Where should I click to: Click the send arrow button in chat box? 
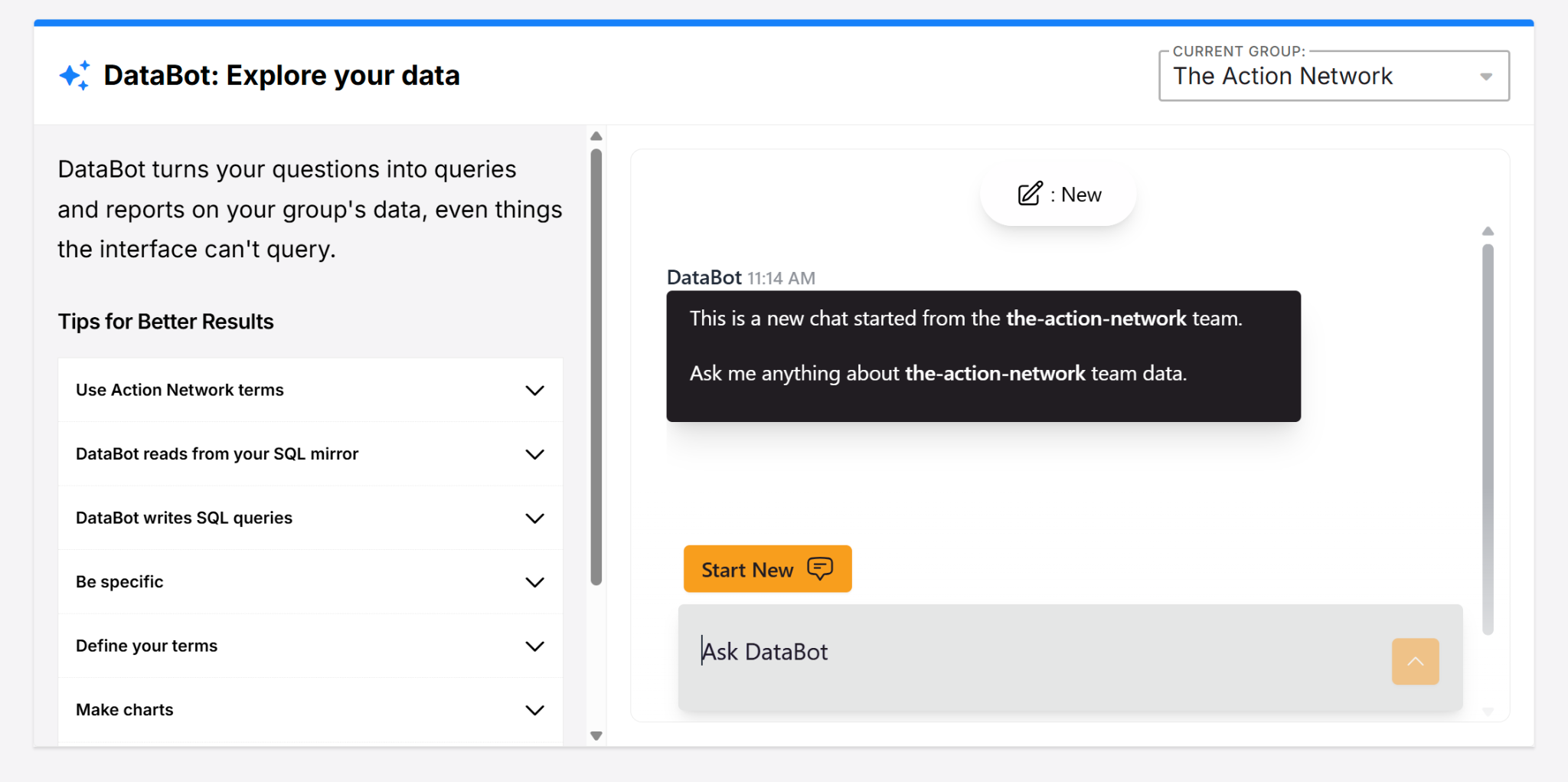1415,661
